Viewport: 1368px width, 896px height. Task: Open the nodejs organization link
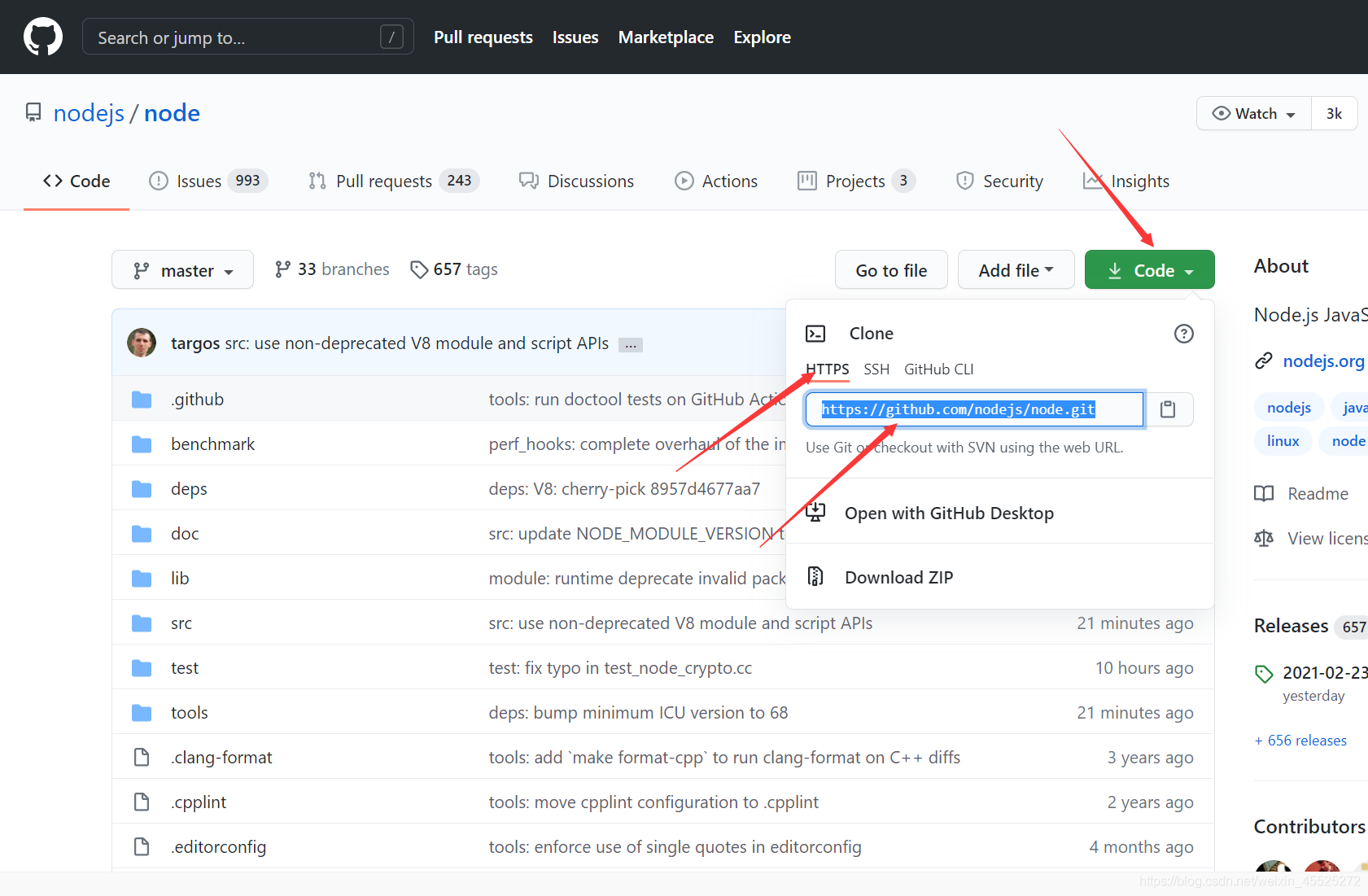[x=89, y=113]
